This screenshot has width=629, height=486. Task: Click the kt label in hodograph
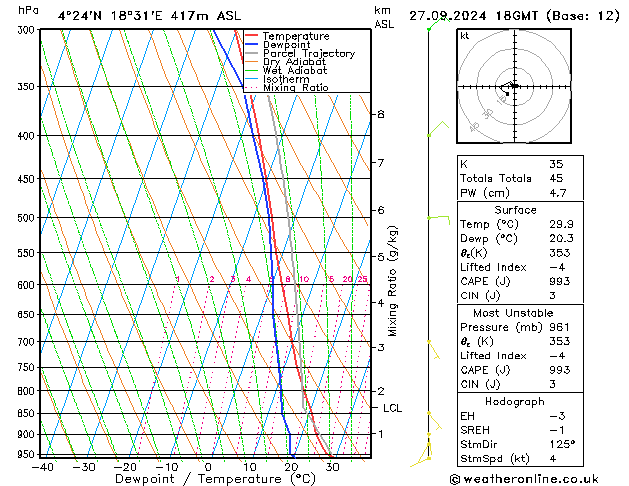pos(465,36)
